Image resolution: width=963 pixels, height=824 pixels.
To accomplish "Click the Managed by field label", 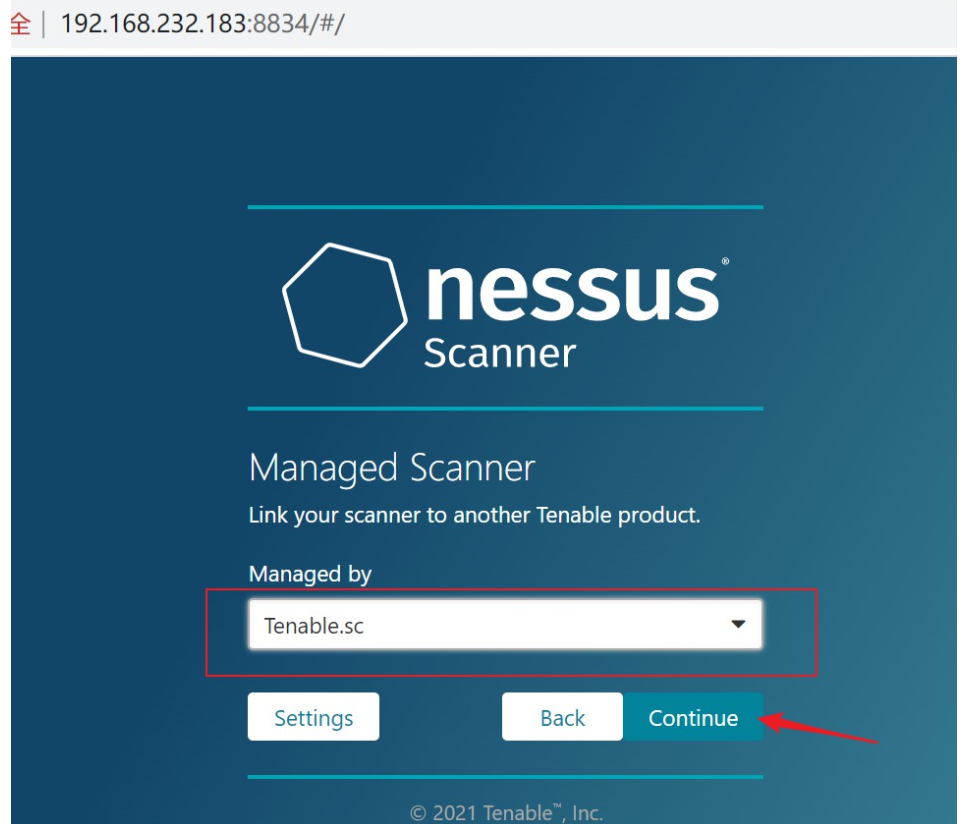I will (310, 574).
